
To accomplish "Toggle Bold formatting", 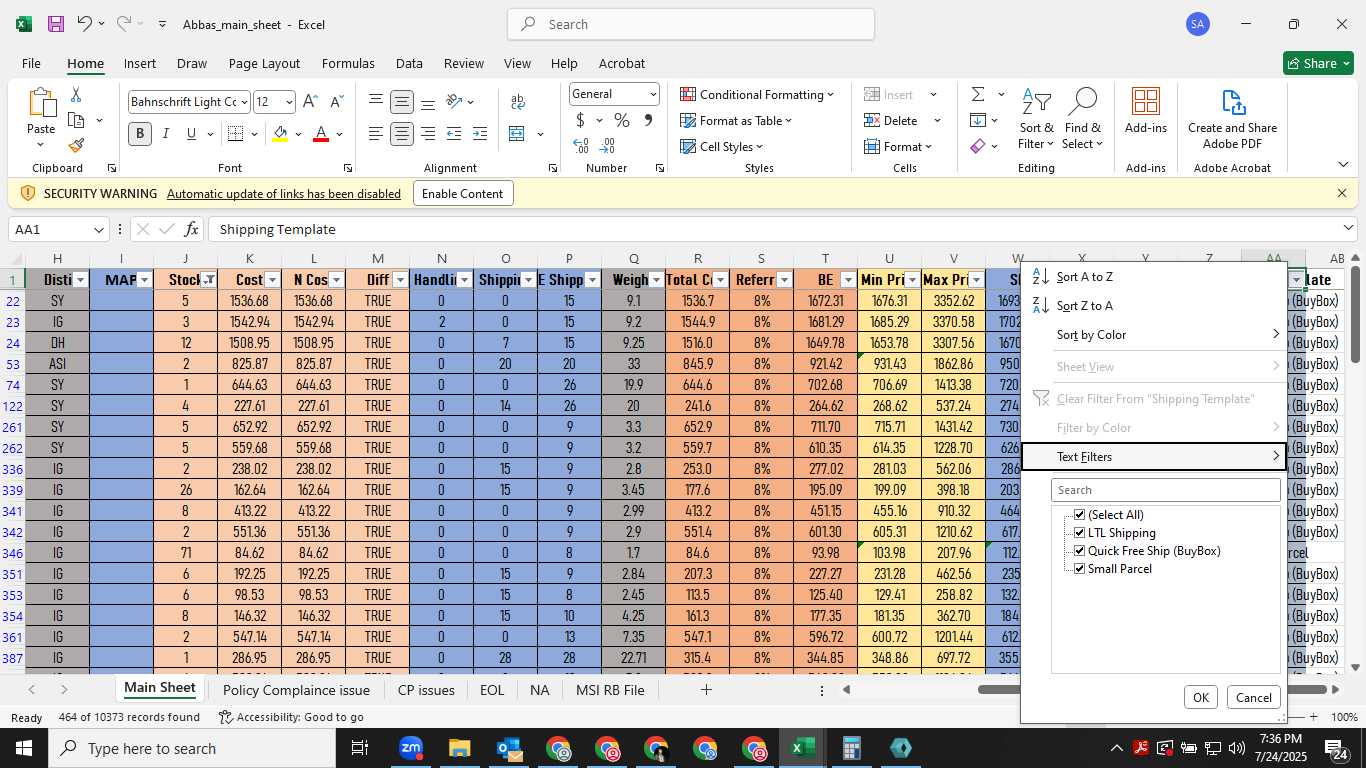I will point(140,133).
